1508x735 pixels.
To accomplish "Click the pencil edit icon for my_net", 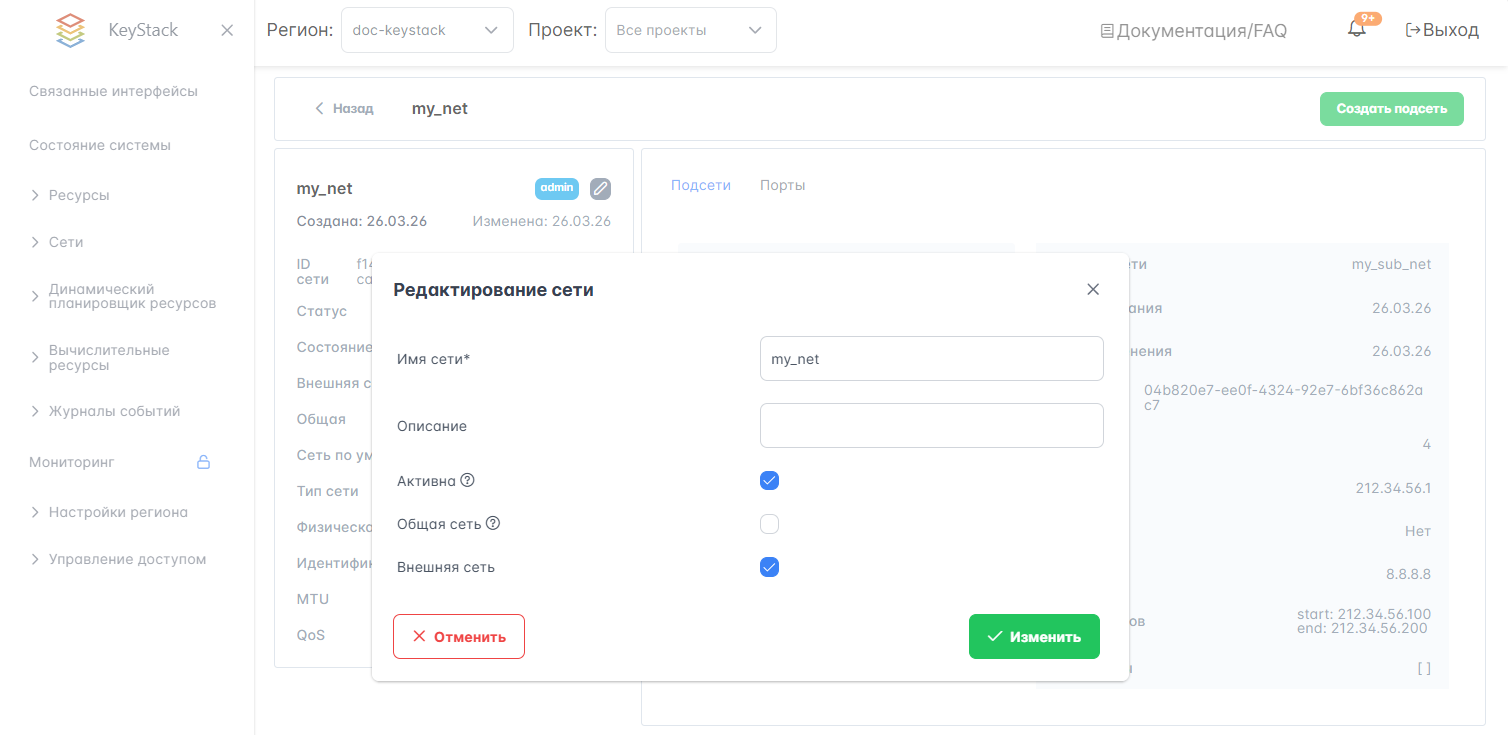I will point(600,188).
